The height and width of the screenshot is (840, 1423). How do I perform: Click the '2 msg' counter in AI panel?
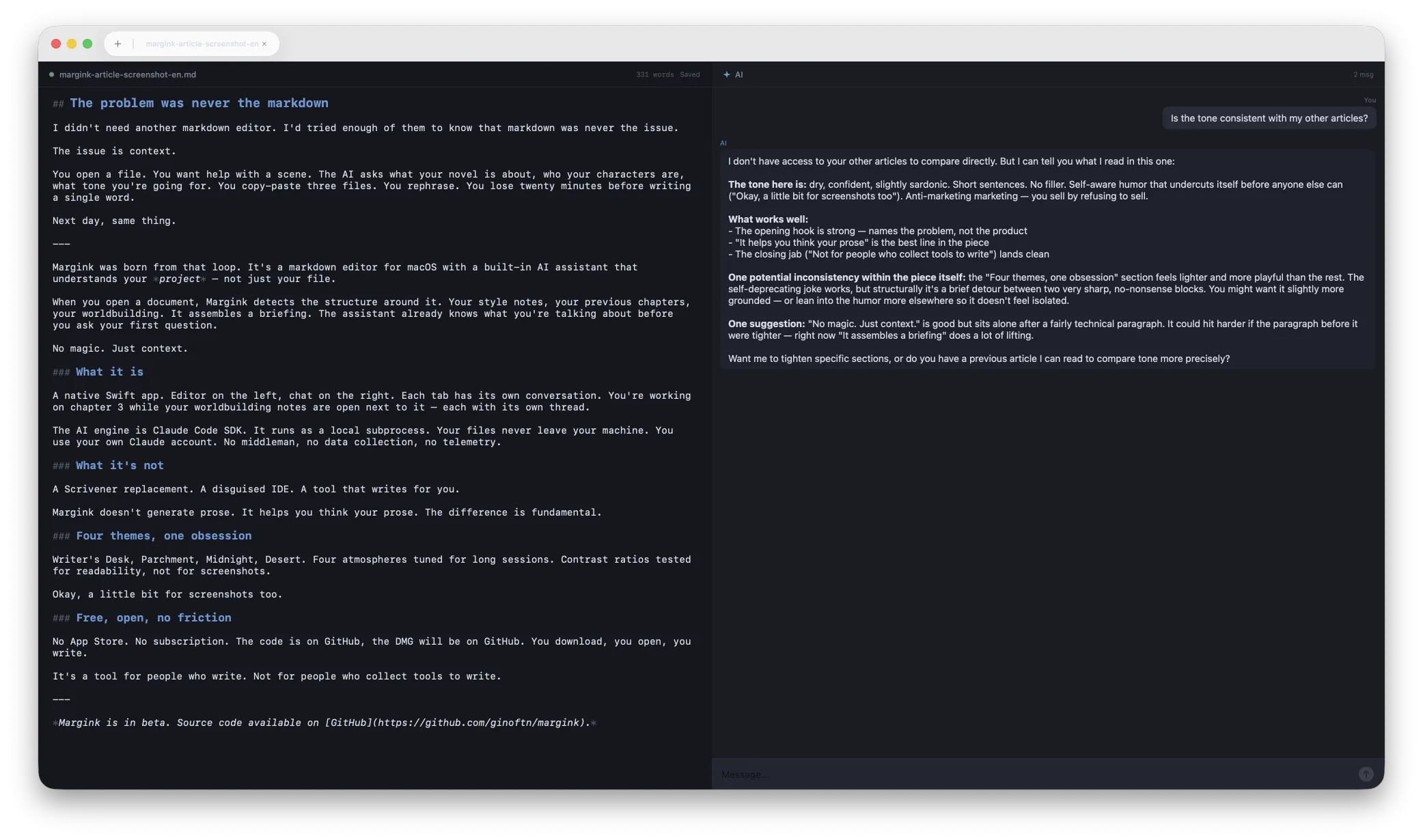(x=1363, y=74)
